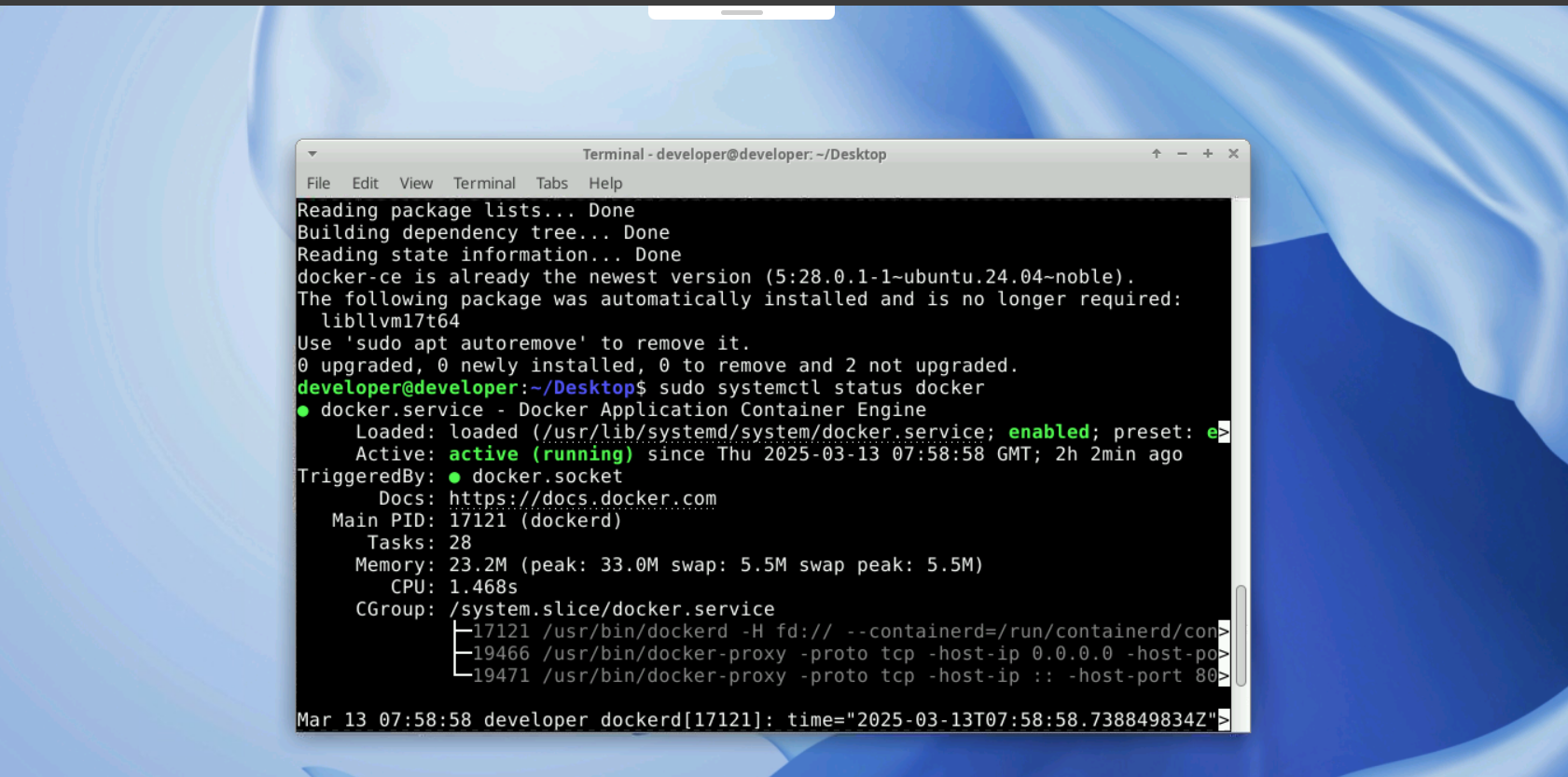The image size is (1568, 777).
Task: Open the Help menu
Action: (x=605, y=183)
